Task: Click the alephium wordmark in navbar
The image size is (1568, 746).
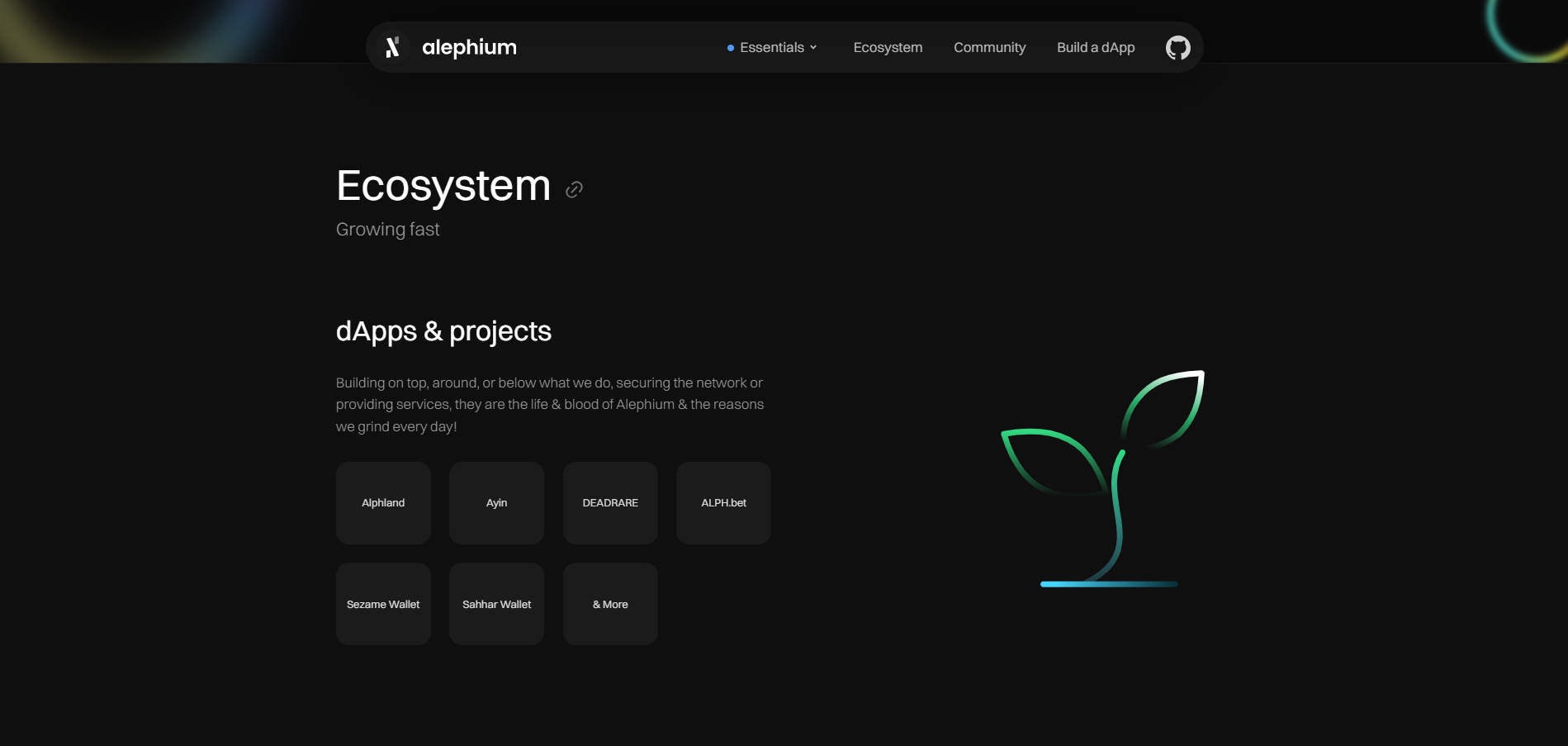Action: pyautogui.click(x=469, y=48)
